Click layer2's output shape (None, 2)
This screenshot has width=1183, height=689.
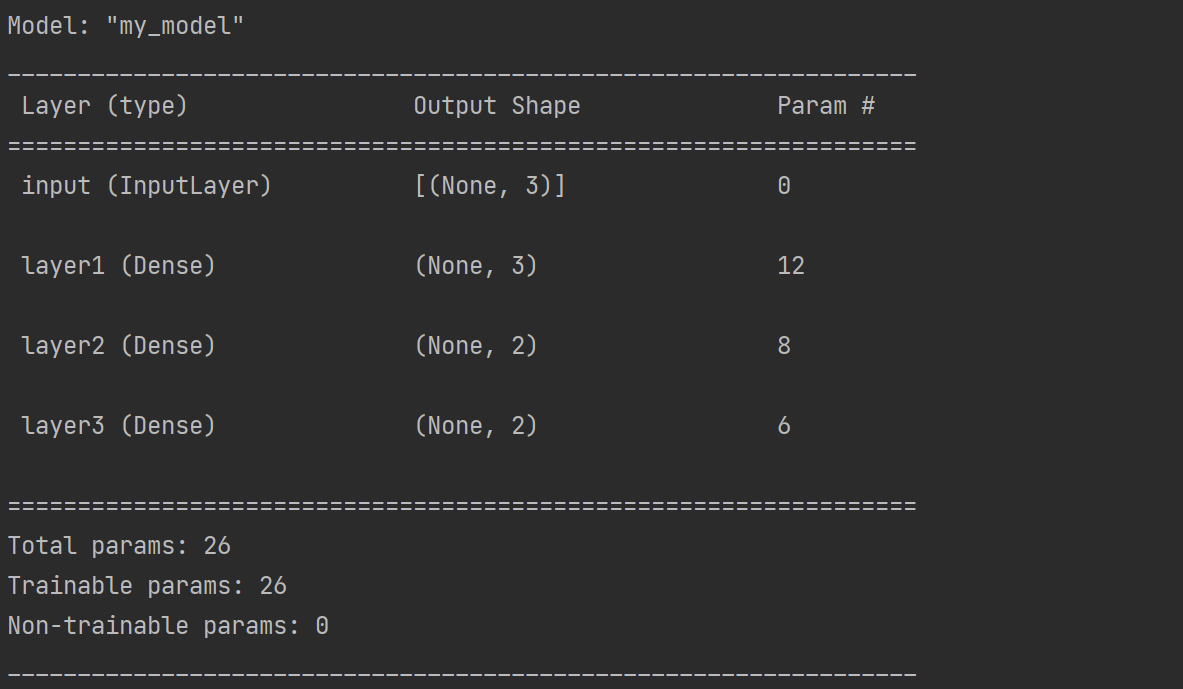point(475,346)
